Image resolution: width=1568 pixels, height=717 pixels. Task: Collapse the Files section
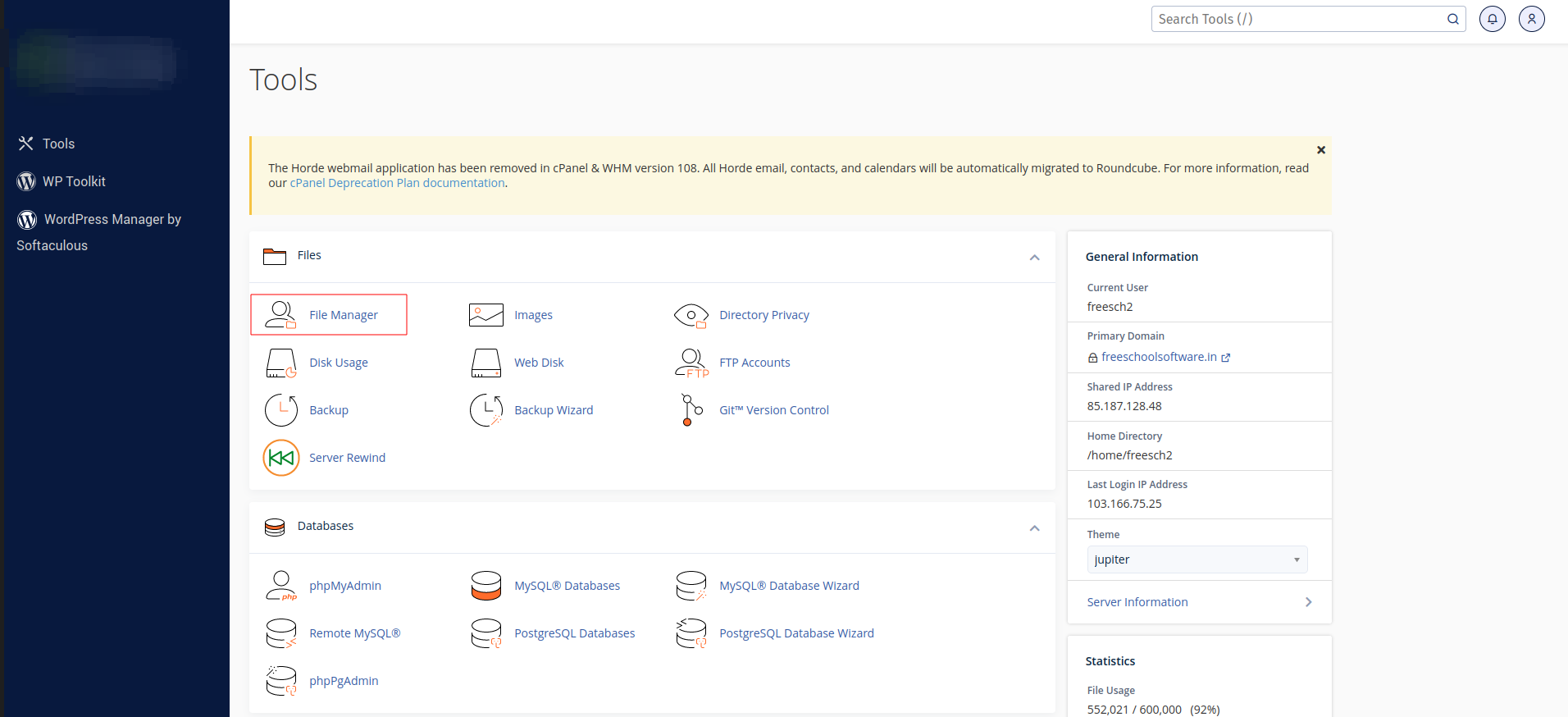coord(1034,258)
